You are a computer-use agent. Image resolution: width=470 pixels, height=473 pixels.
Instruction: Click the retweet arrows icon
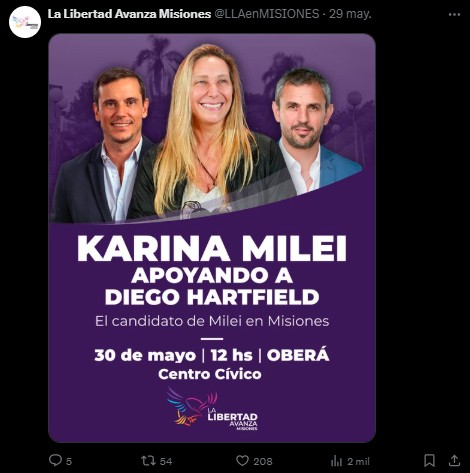[x=148, y=461]
